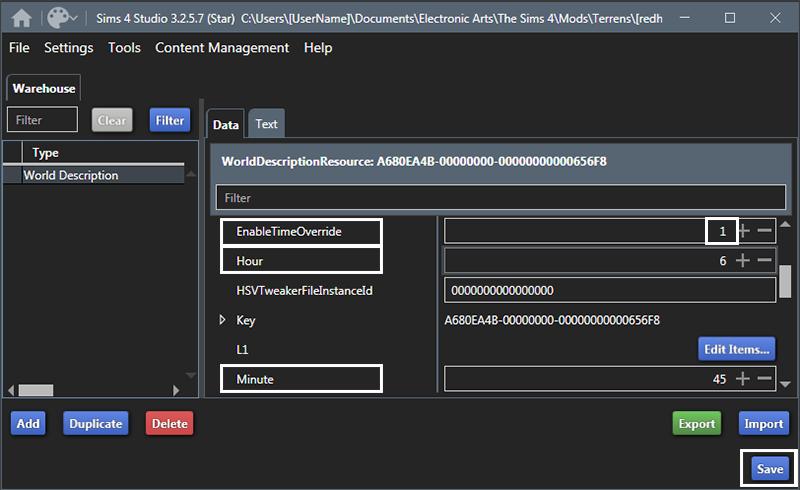Switch to the Text tab

(x=266, y=124)
